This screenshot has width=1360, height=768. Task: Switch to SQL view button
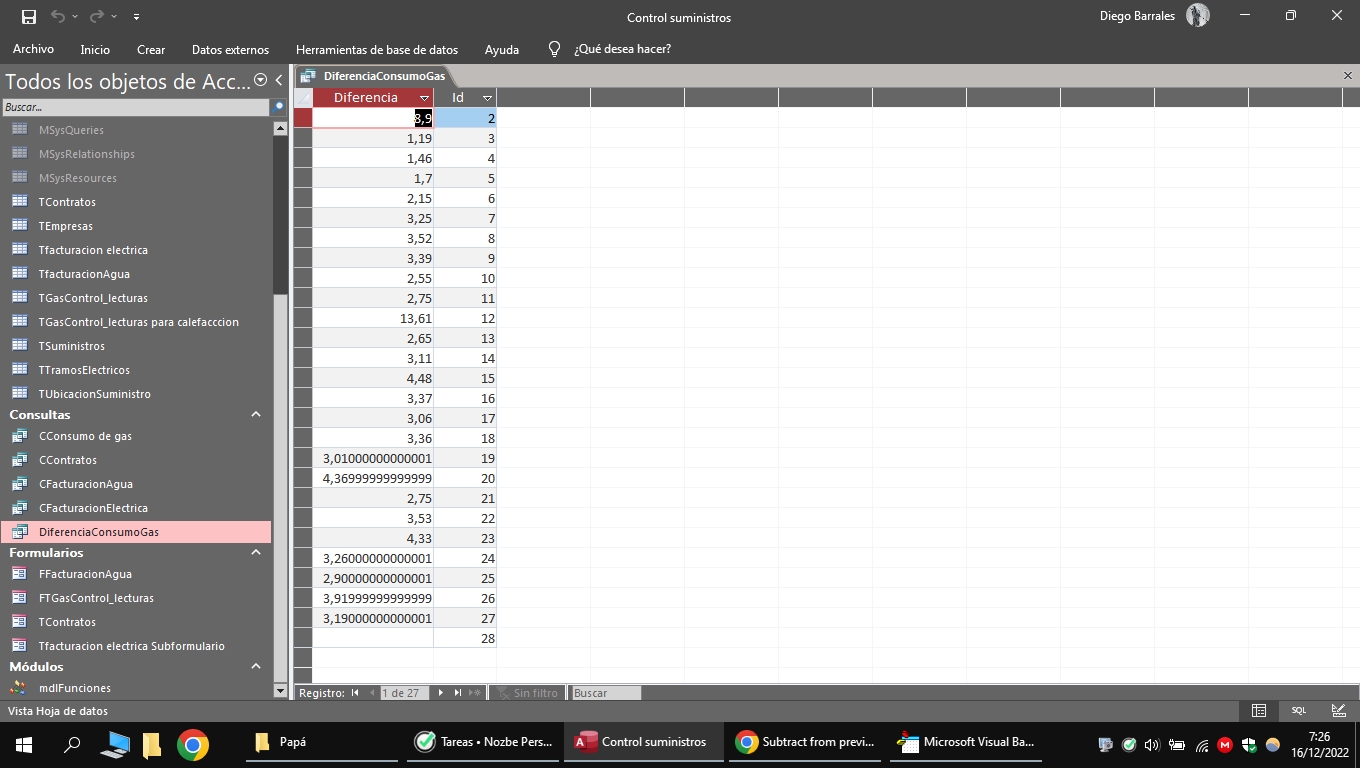(1298, 710)
